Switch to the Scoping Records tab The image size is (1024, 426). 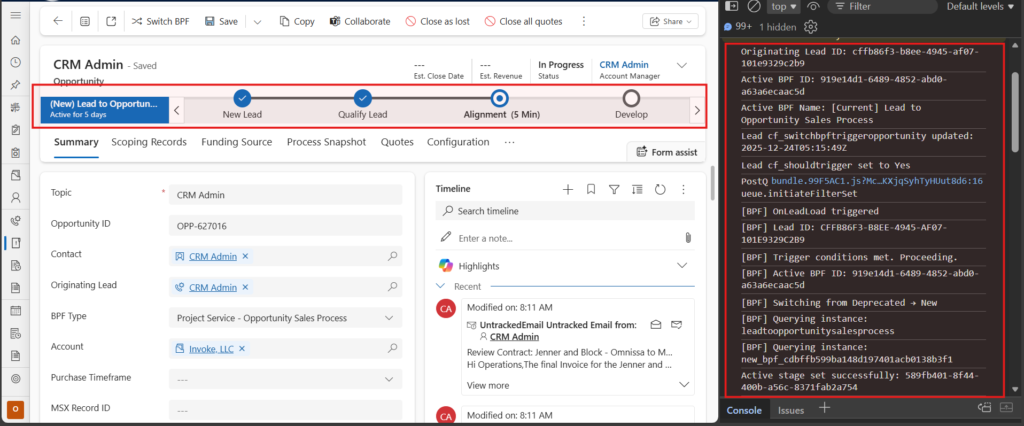[x=149, y=142]
